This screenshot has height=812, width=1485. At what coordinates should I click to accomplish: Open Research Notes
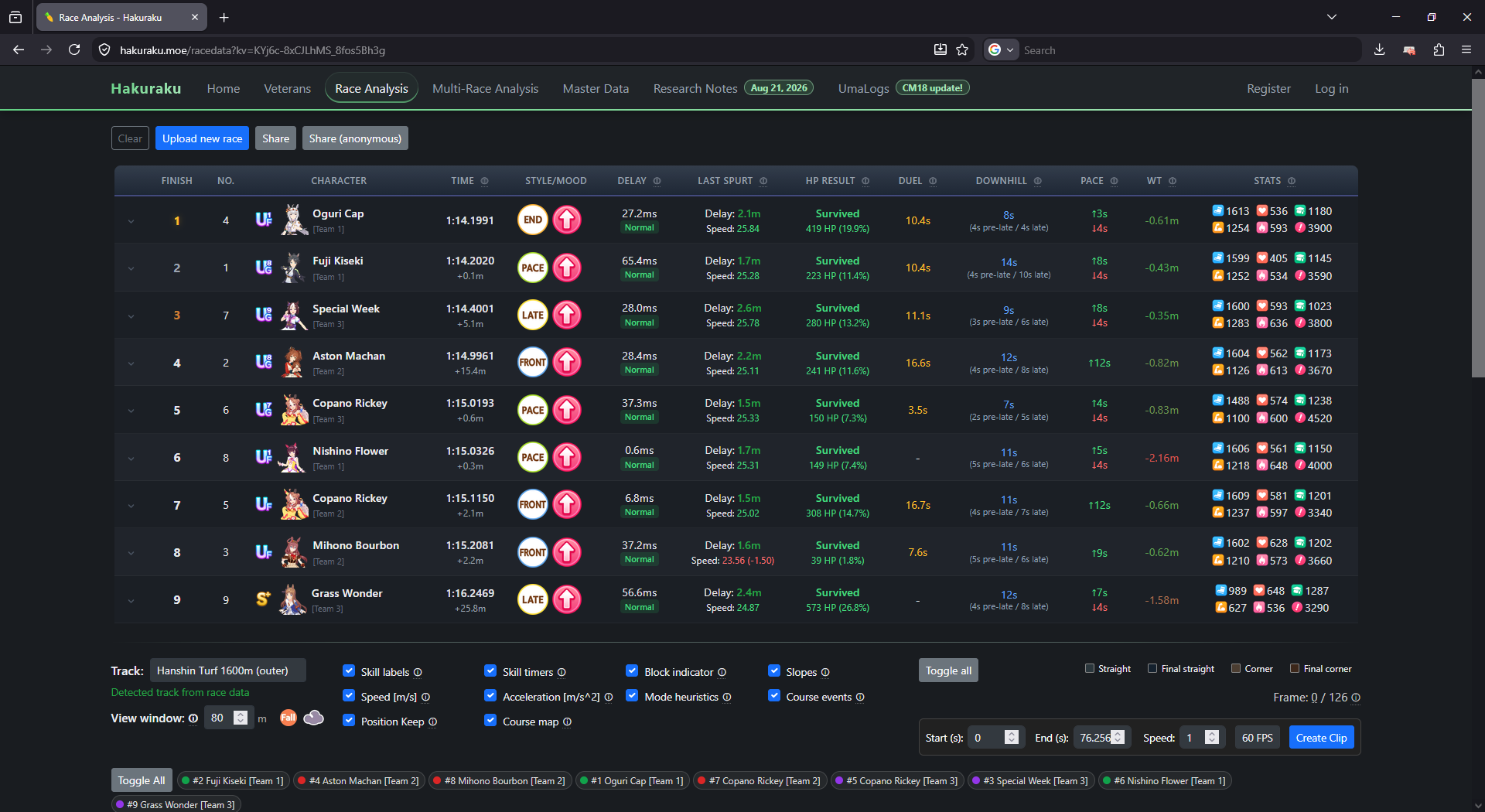pyautogui.click(x=695, y=89)
